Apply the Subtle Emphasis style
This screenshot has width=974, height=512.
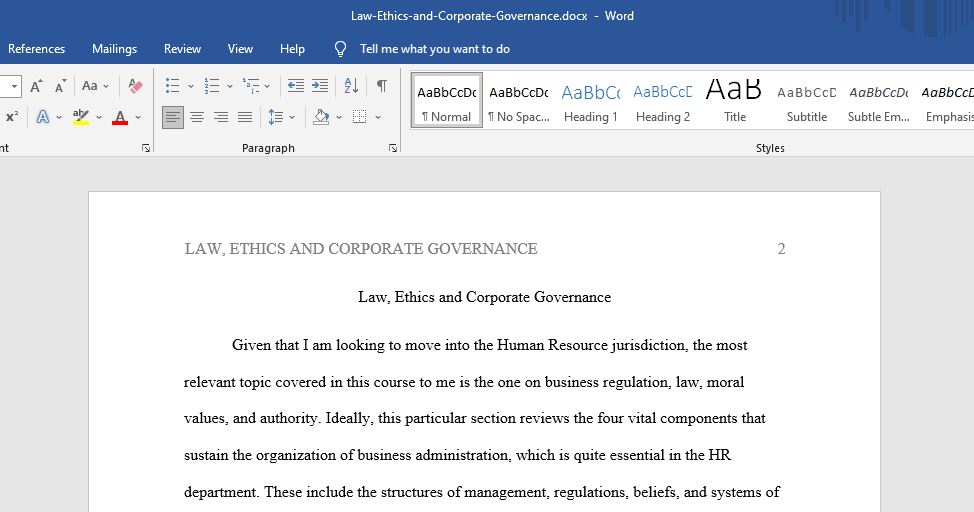[x=879, y=101]
